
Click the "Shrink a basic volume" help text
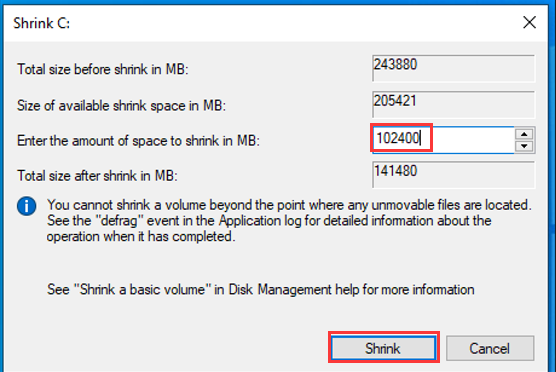pyautogui.click(x=261, y=290)
